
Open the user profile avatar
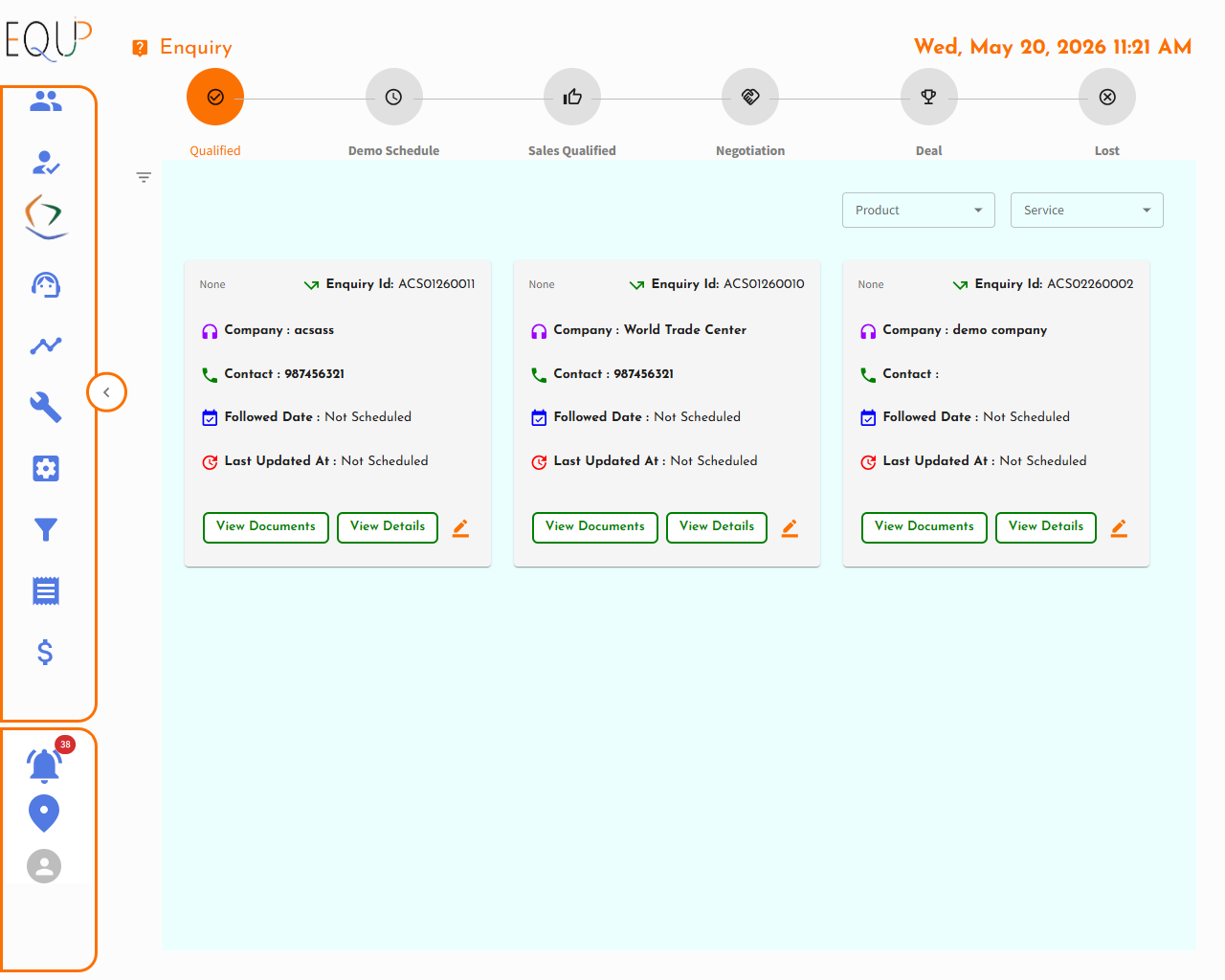click(x=44, y=866)
